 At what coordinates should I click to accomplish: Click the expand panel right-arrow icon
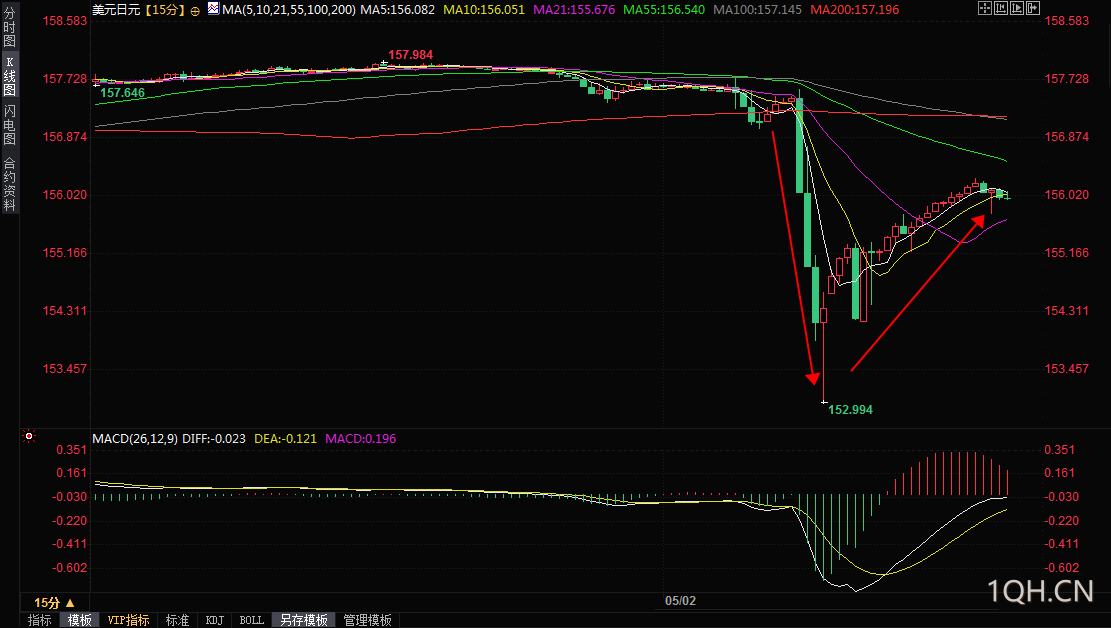(x=1033, y=8)
